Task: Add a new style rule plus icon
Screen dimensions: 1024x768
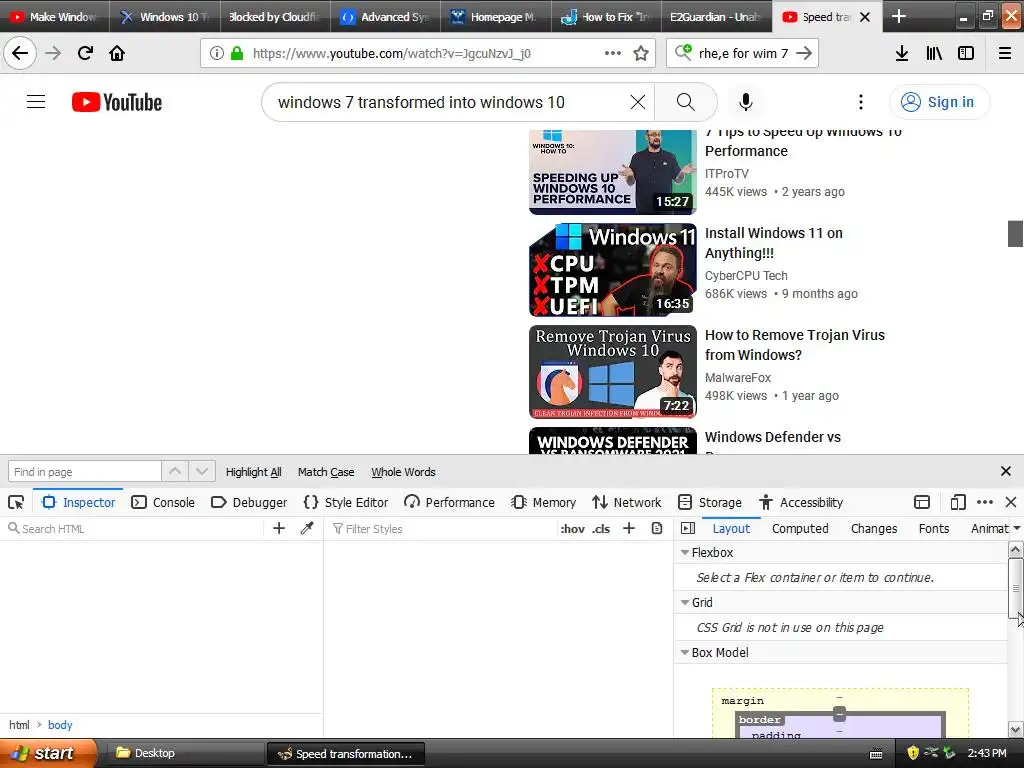Action: [629, 528]
